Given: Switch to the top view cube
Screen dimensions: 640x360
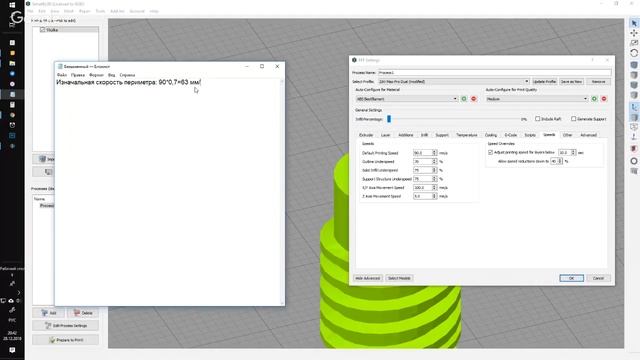Looking at the screenshot, I should pyautogui.click(x=634, y=75).
